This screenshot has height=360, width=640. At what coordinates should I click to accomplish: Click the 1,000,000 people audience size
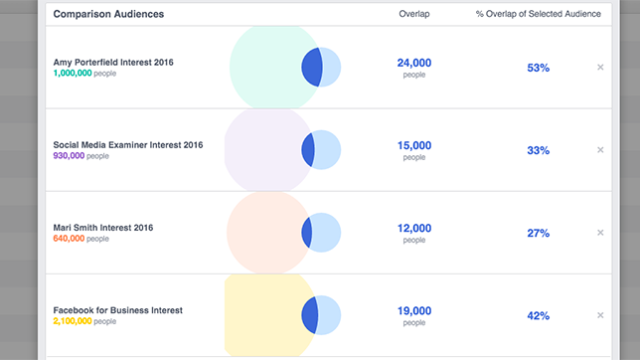tap(84, 73)
